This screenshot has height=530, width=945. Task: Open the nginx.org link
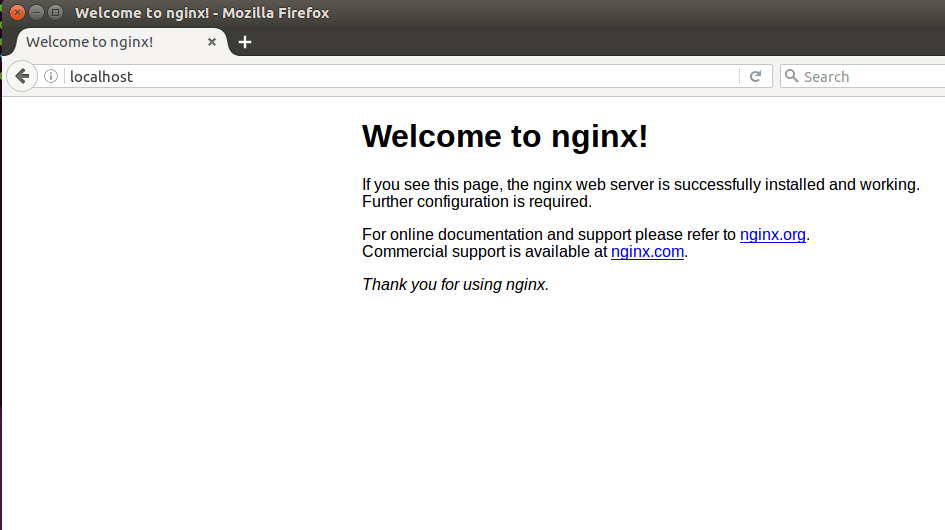[x=773, y=235]
